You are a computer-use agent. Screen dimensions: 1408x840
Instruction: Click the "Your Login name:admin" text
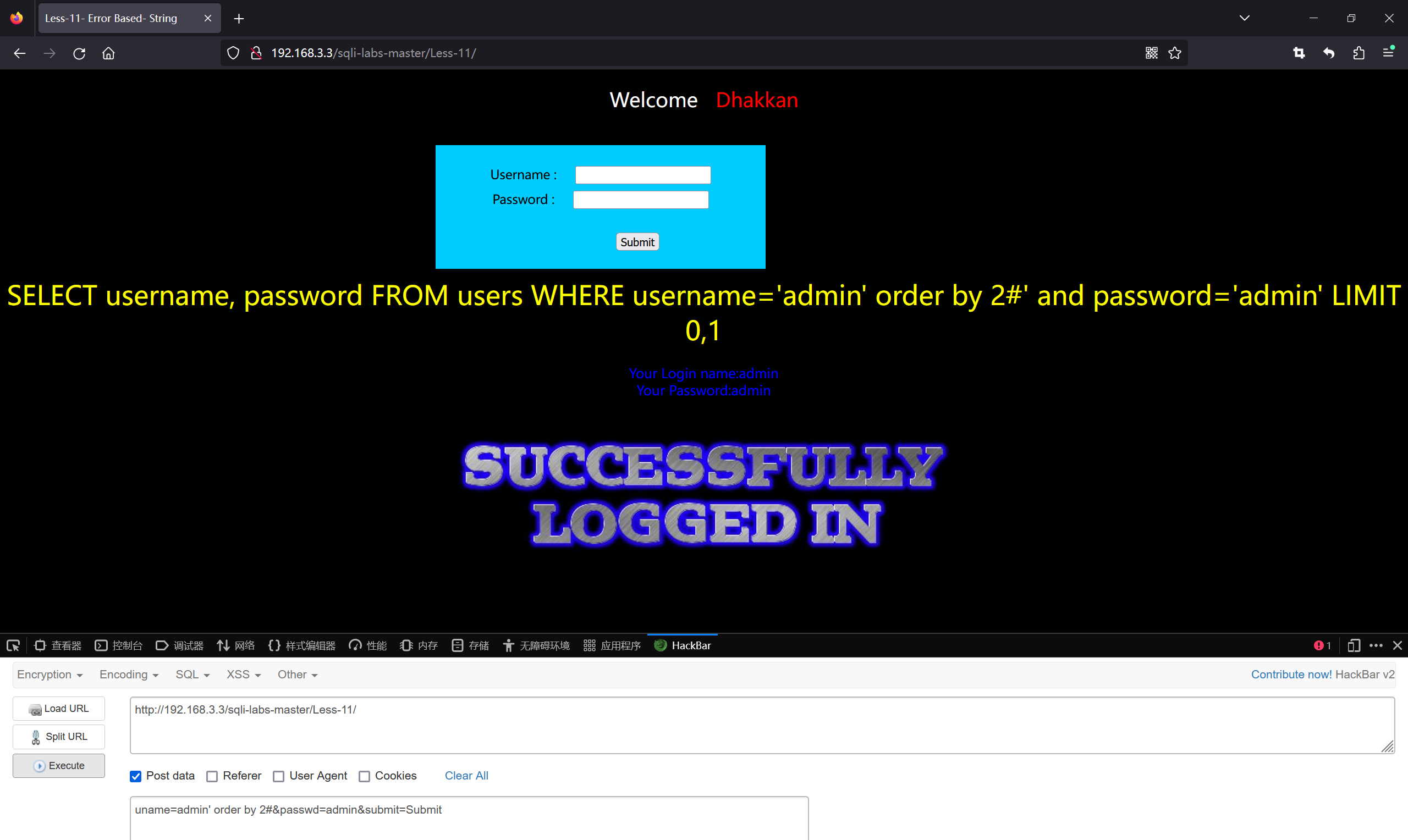pos(703,374)
